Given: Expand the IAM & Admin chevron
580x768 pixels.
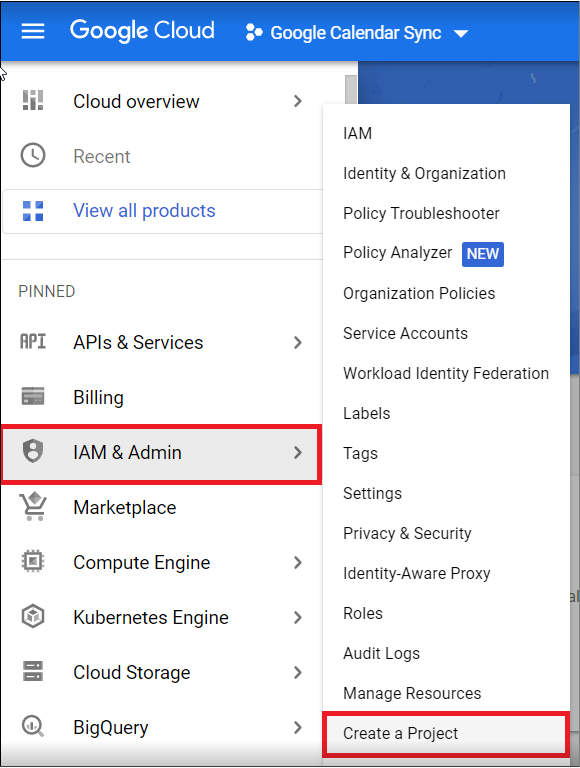Looking at the screenshot, I should coord(297,453).
